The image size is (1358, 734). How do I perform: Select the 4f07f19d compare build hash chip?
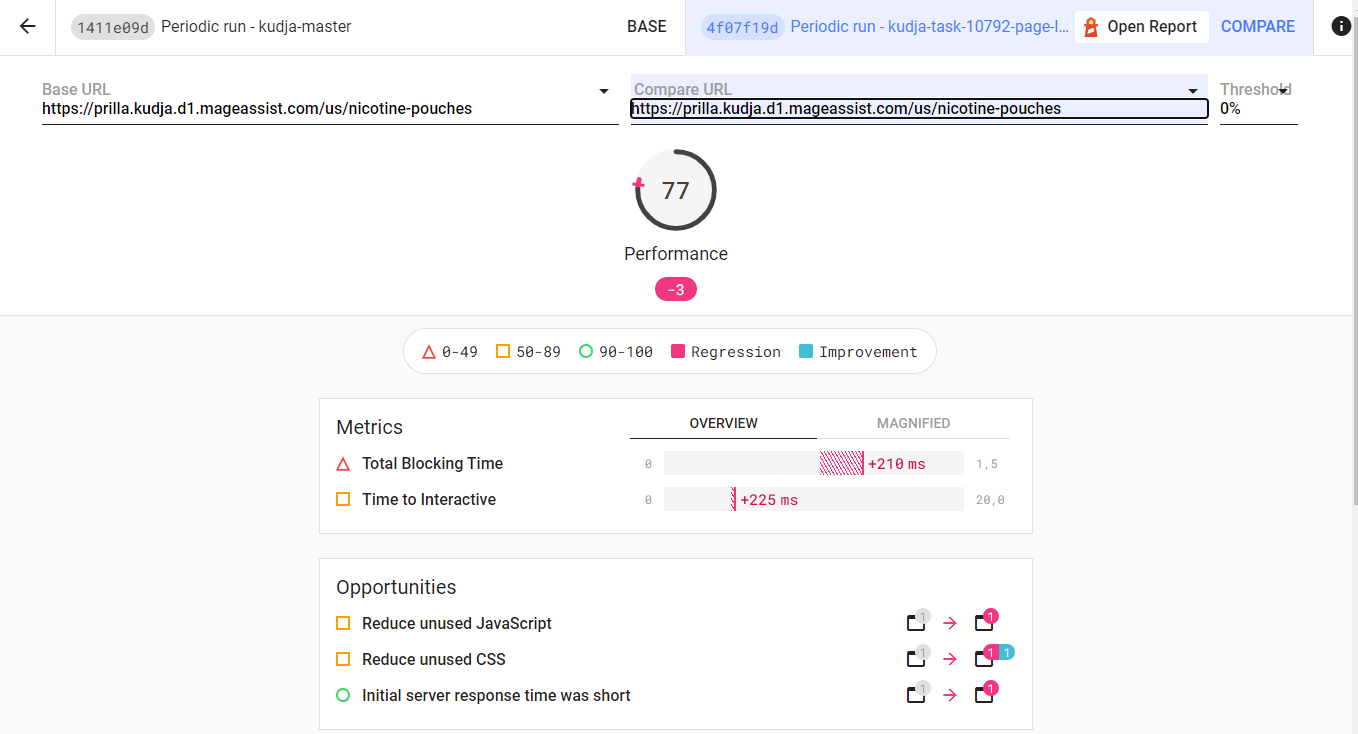(x=743, y=27)
